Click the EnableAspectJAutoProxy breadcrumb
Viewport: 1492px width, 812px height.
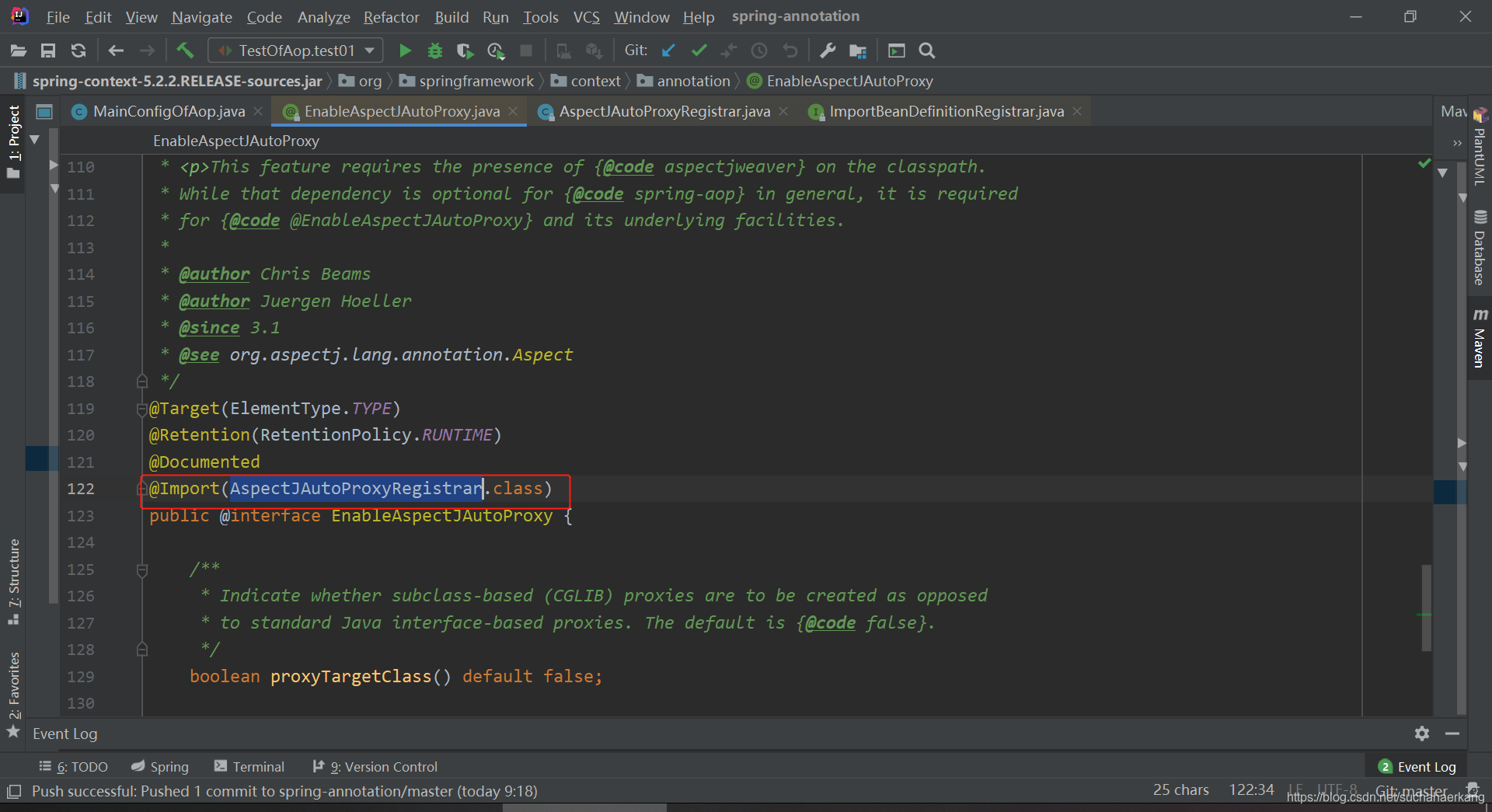pyautogui.click(x=840, y=81)
